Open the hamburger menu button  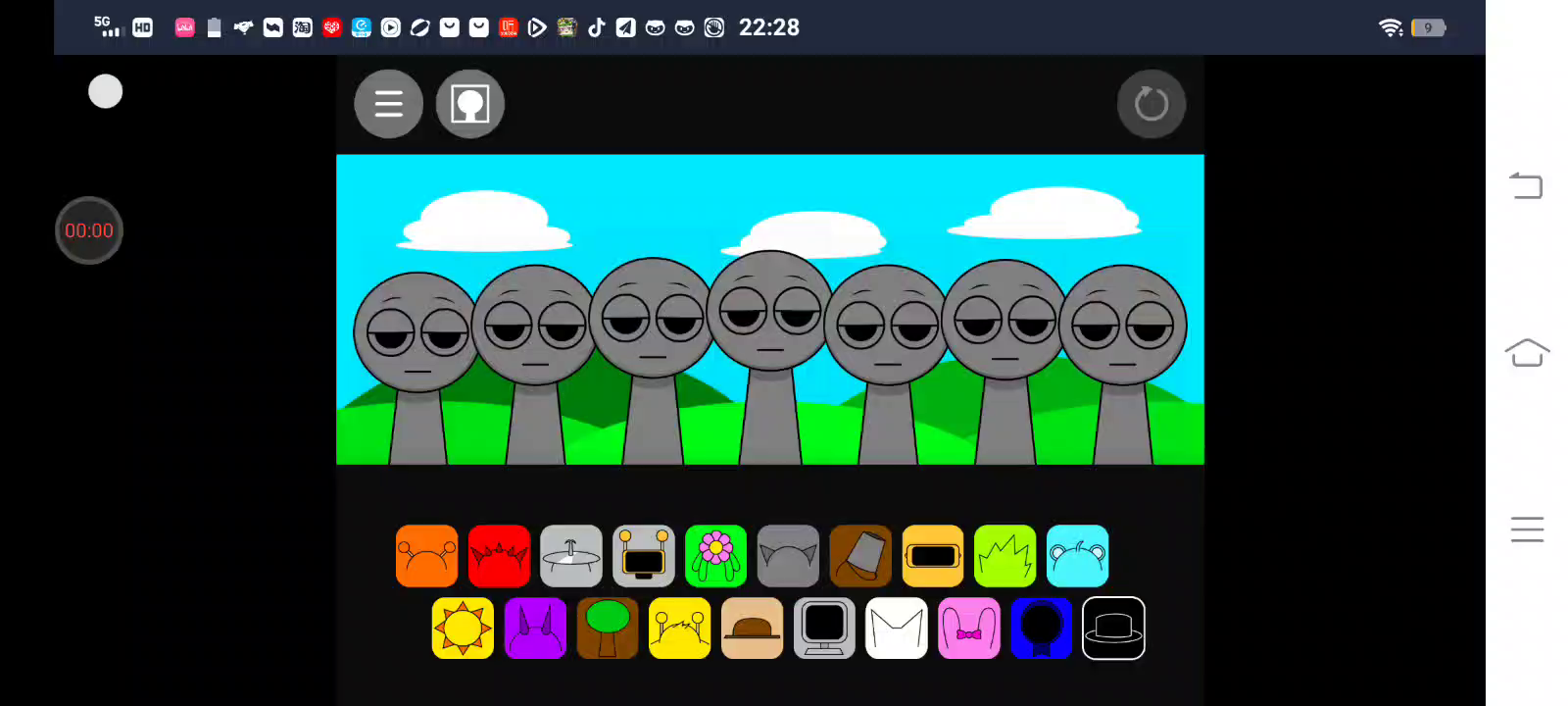pos(388,104)
